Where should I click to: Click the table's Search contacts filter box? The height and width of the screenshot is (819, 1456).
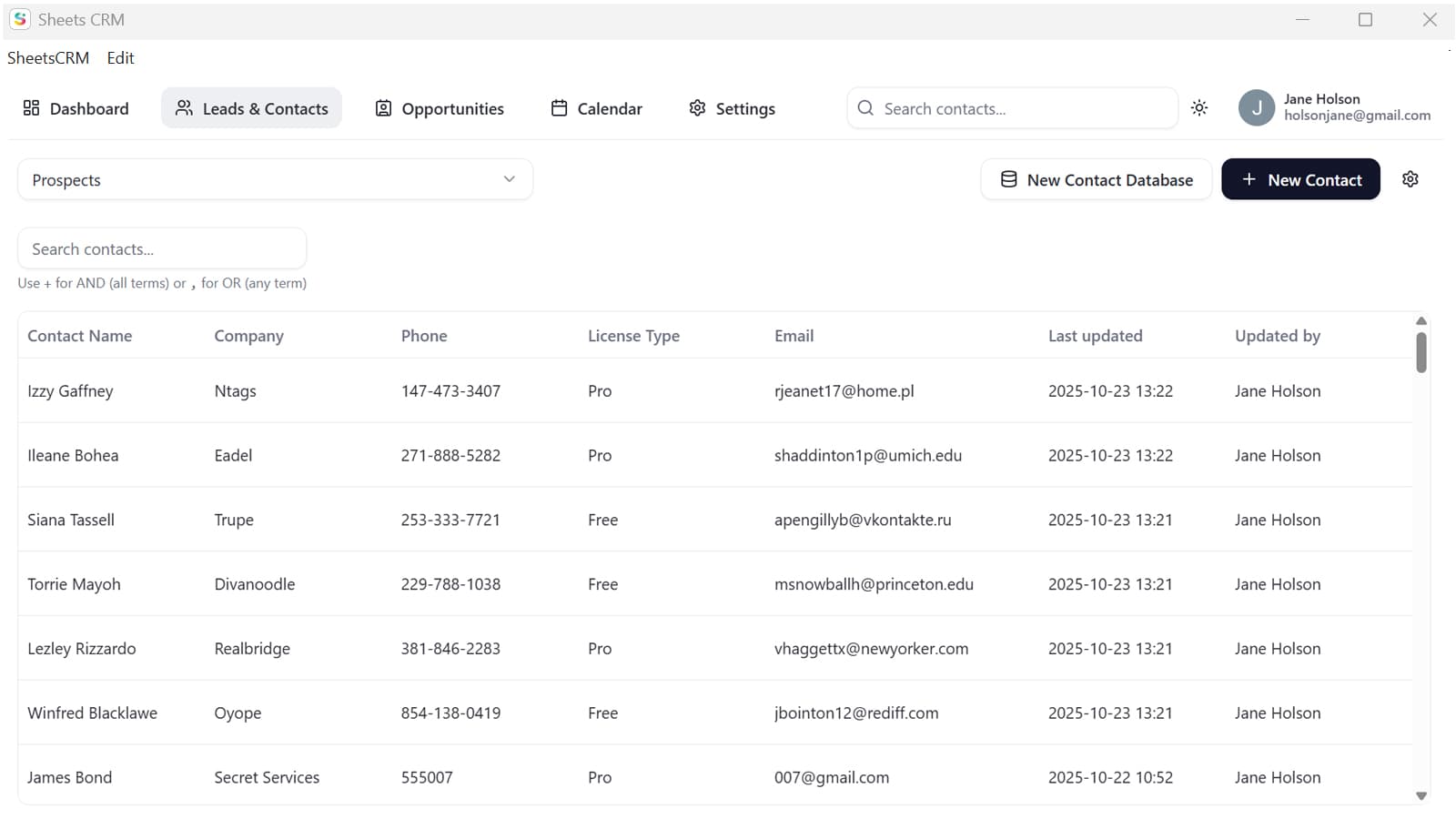(x=162, y=248)
